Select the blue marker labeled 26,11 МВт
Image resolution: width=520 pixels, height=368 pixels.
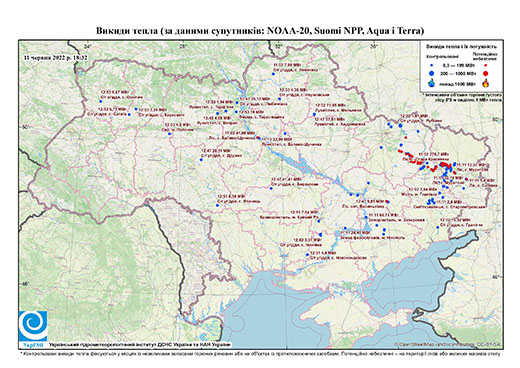[x=201, y=160]
